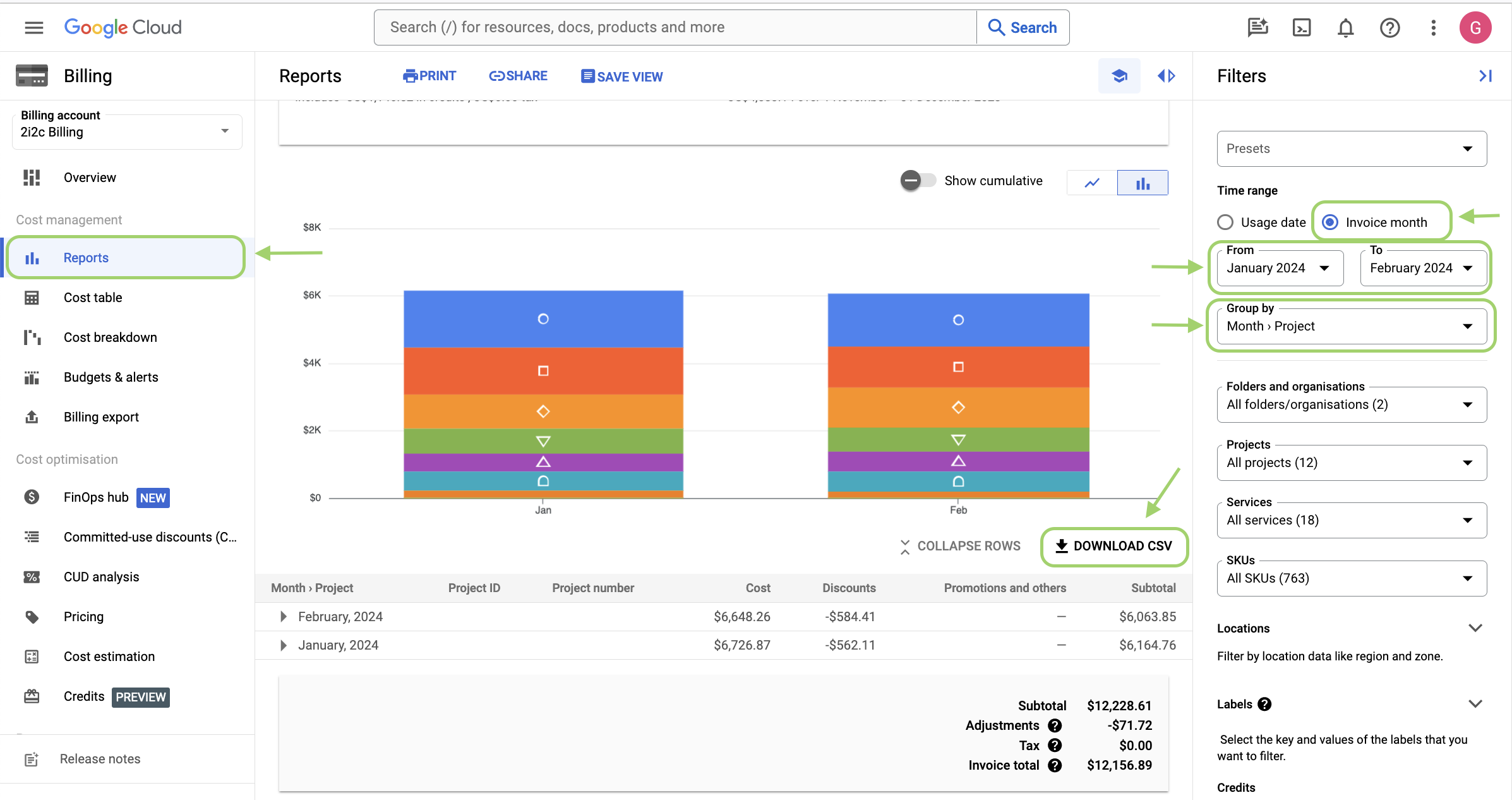Open the main navigation hamburger menu

click(34, 27)
